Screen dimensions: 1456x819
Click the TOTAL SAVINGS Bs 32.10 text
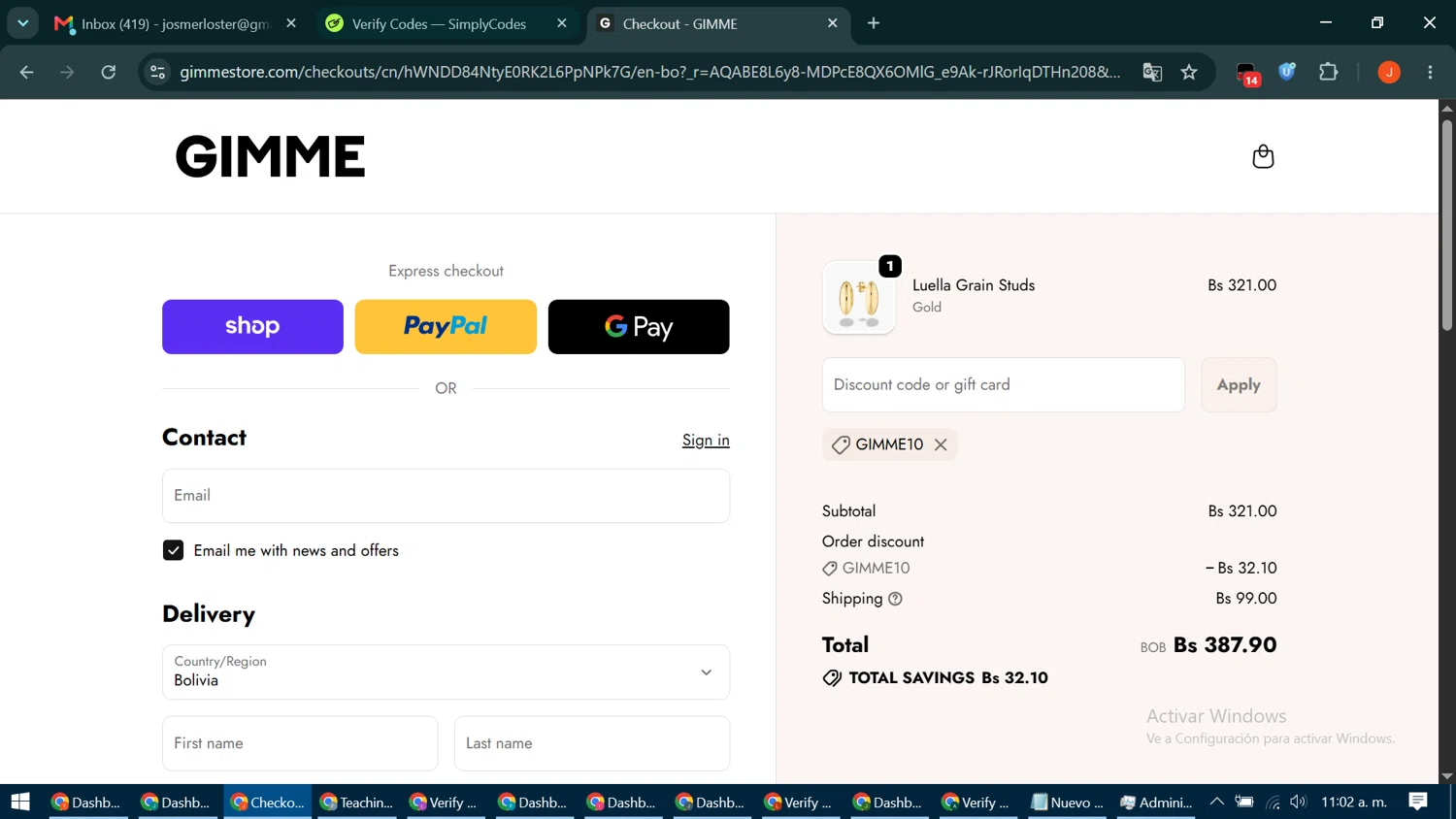click(948, 678)
